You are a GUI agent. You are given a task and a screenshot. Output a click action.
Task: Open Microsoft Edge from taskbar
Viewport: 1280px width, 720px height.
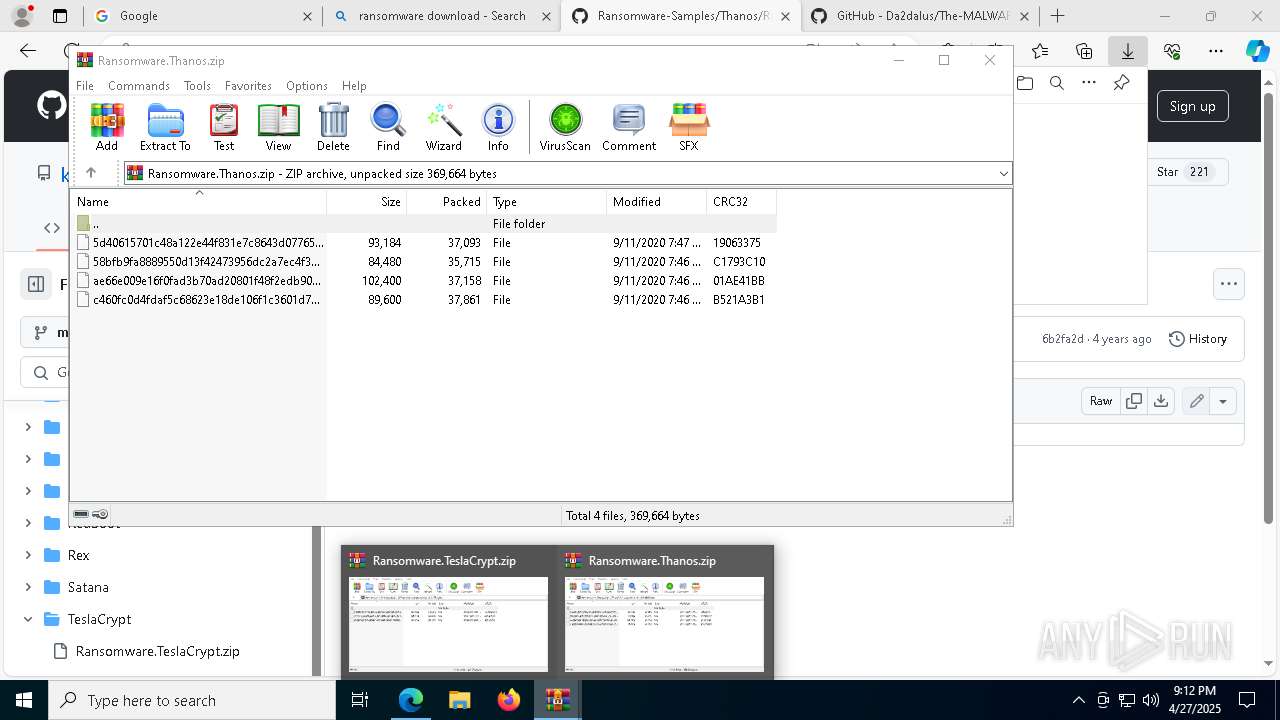pyautogui.click(x=411, y=700)
